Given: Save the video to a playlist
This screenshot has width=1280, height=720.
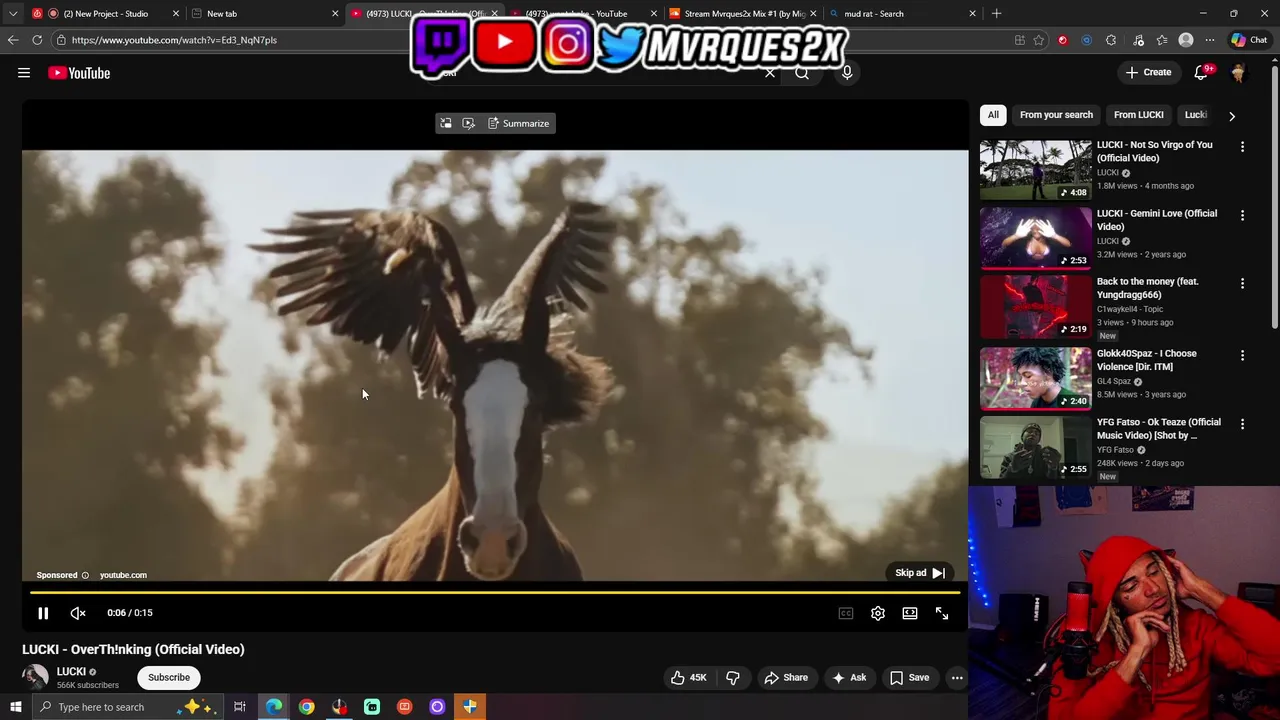Looking at the screenshot, I should coord(909,677).
